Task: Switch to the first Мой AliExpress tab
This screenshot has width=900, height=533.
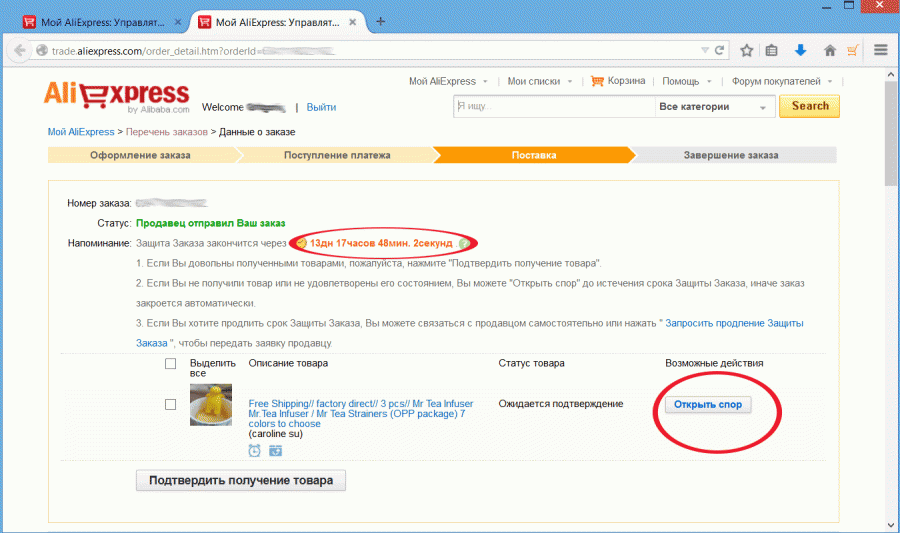Action: coord(102,22)
